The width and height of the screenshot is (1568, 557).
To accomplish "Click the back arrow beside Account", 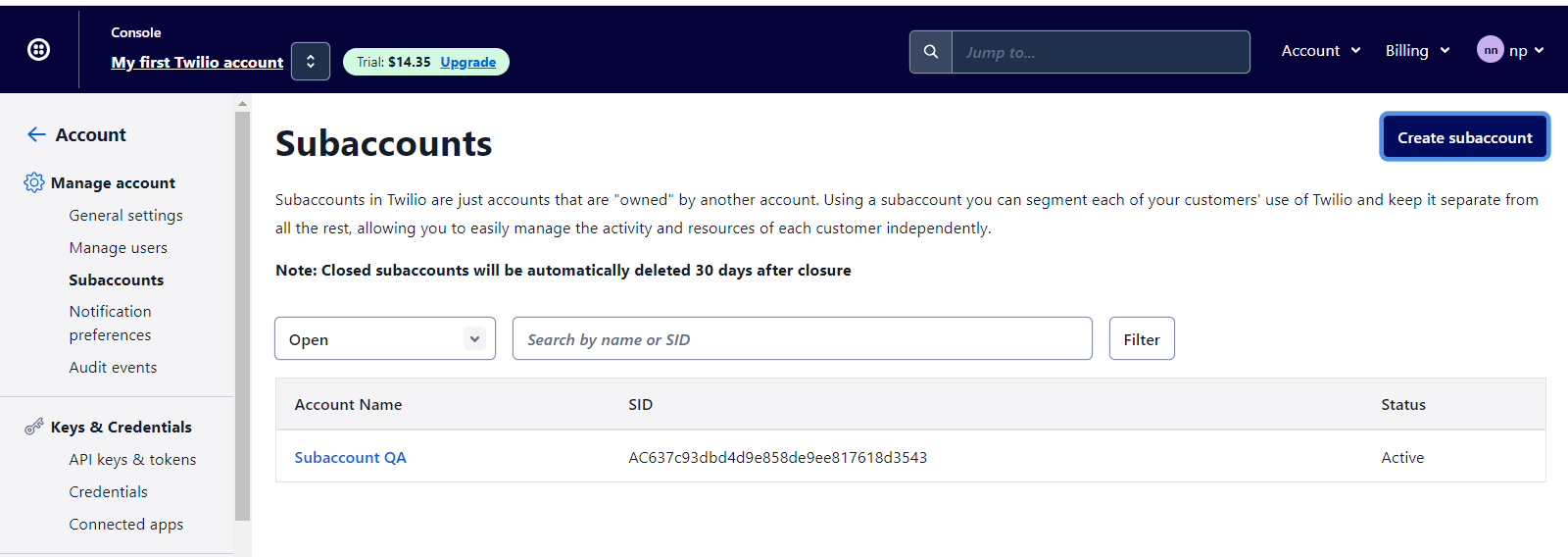I will [36, 134].
